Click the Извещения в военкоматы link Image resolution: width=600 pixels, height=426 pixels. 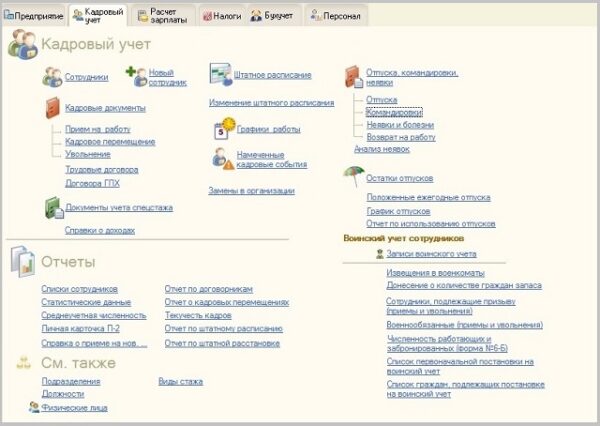[435, 273]
